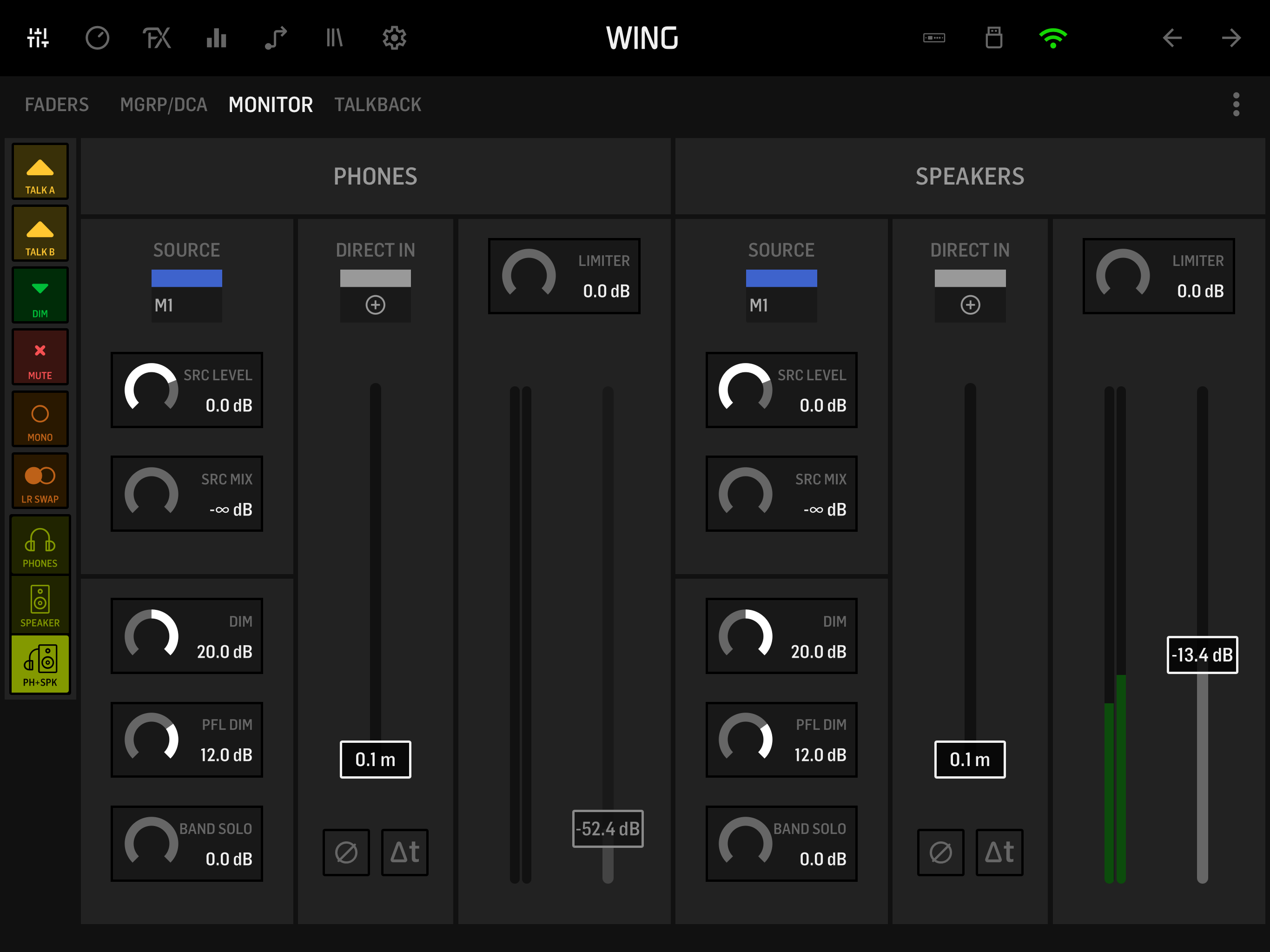Toggle monitor MUTE

[40, 357]
